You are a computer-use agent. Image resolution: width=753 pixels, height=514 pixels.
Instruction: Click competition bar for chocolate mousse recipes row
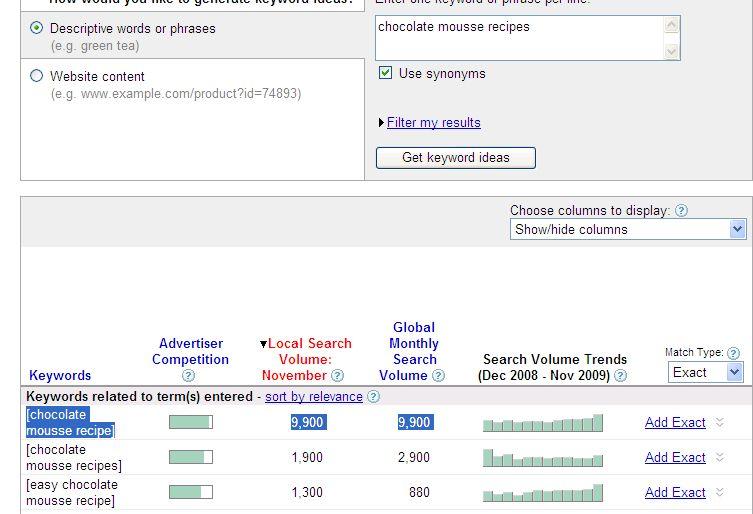click(x=191, y=457)
